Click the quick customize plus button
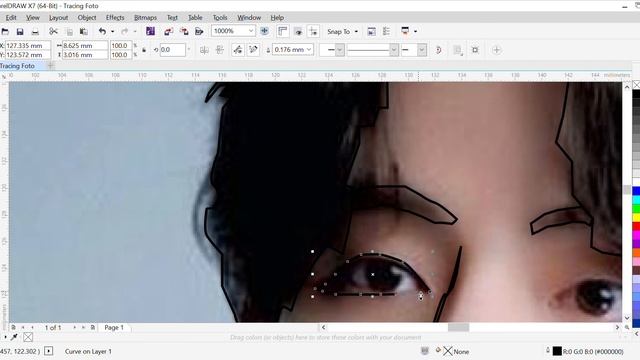Image resolution: width=640 pixels, height=360 pixels. 496,50
